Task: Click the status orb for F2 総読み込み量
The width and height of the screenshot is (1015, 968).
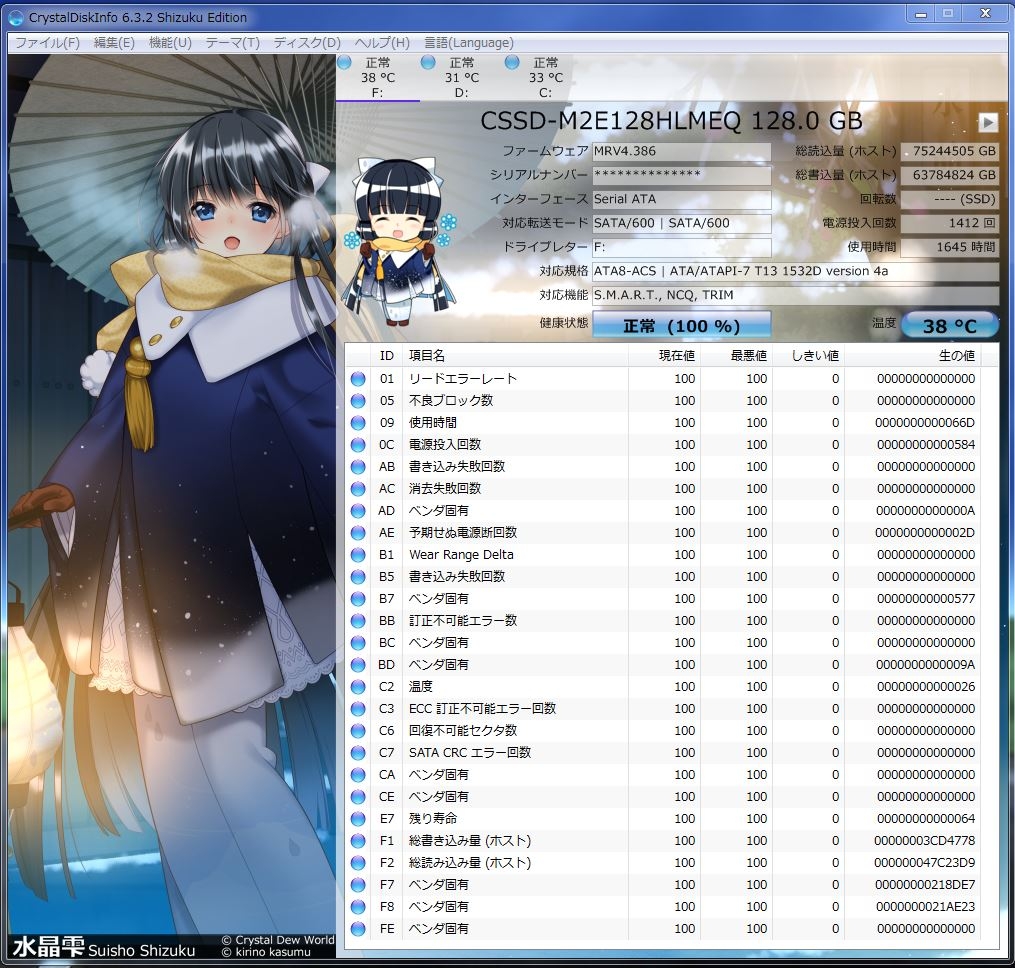Action: point(358,863)
